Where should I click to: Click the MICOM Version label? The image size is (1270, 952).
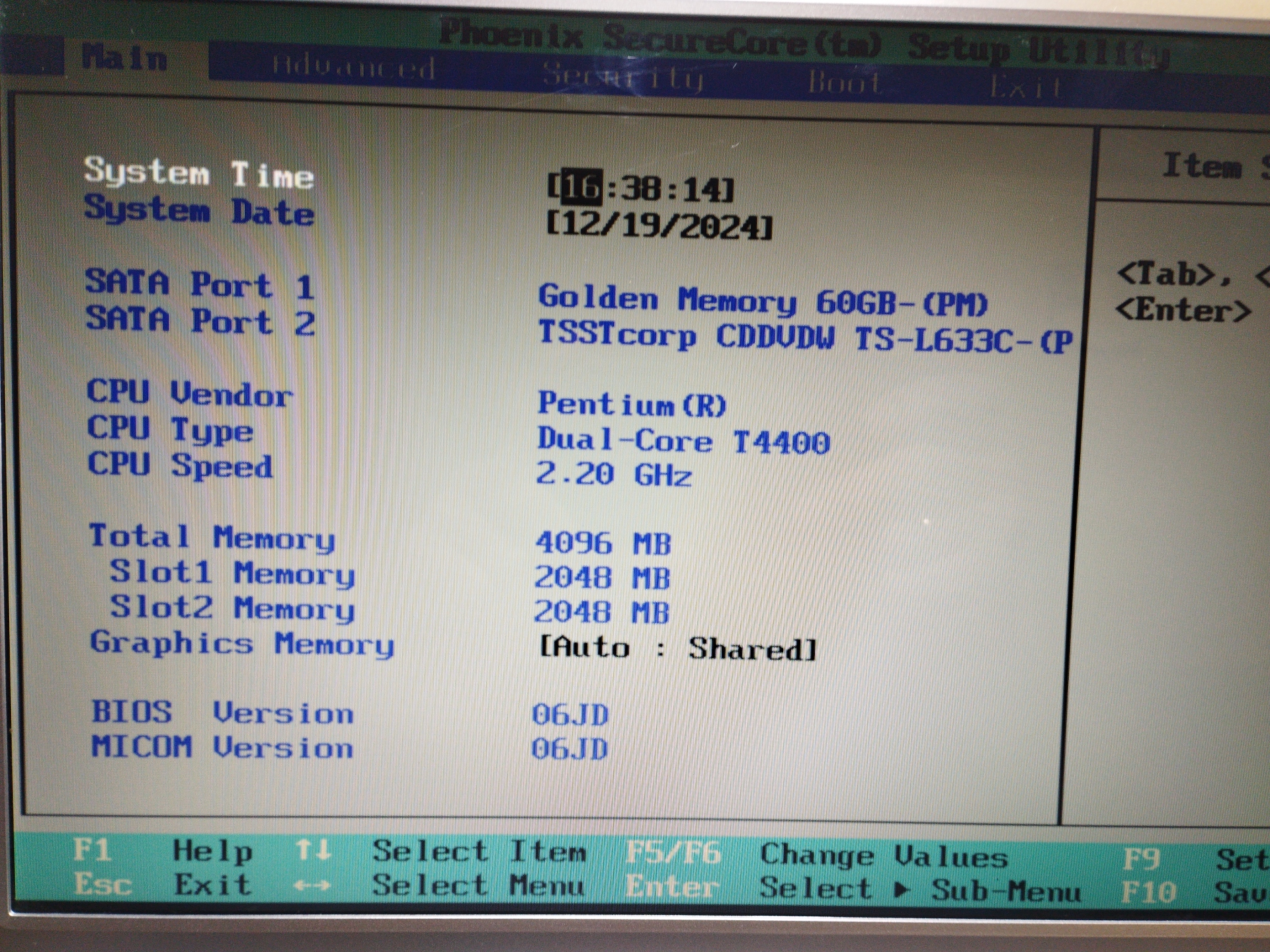tap(223, 748)
